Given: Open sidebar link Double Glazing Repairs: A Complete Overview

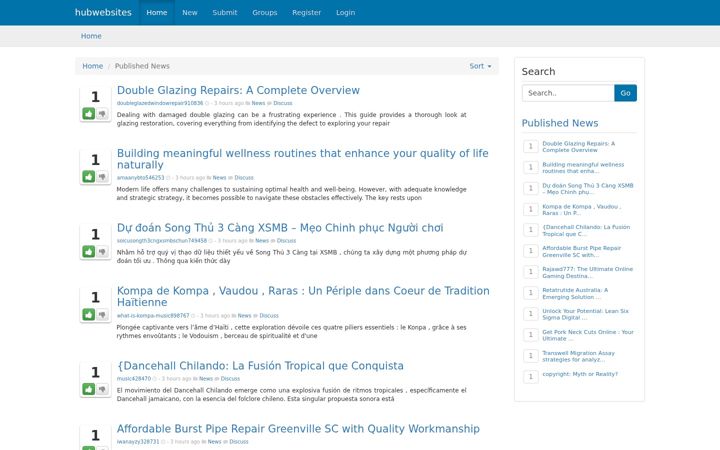Looking at the screenshot, I should click(579, 146).
